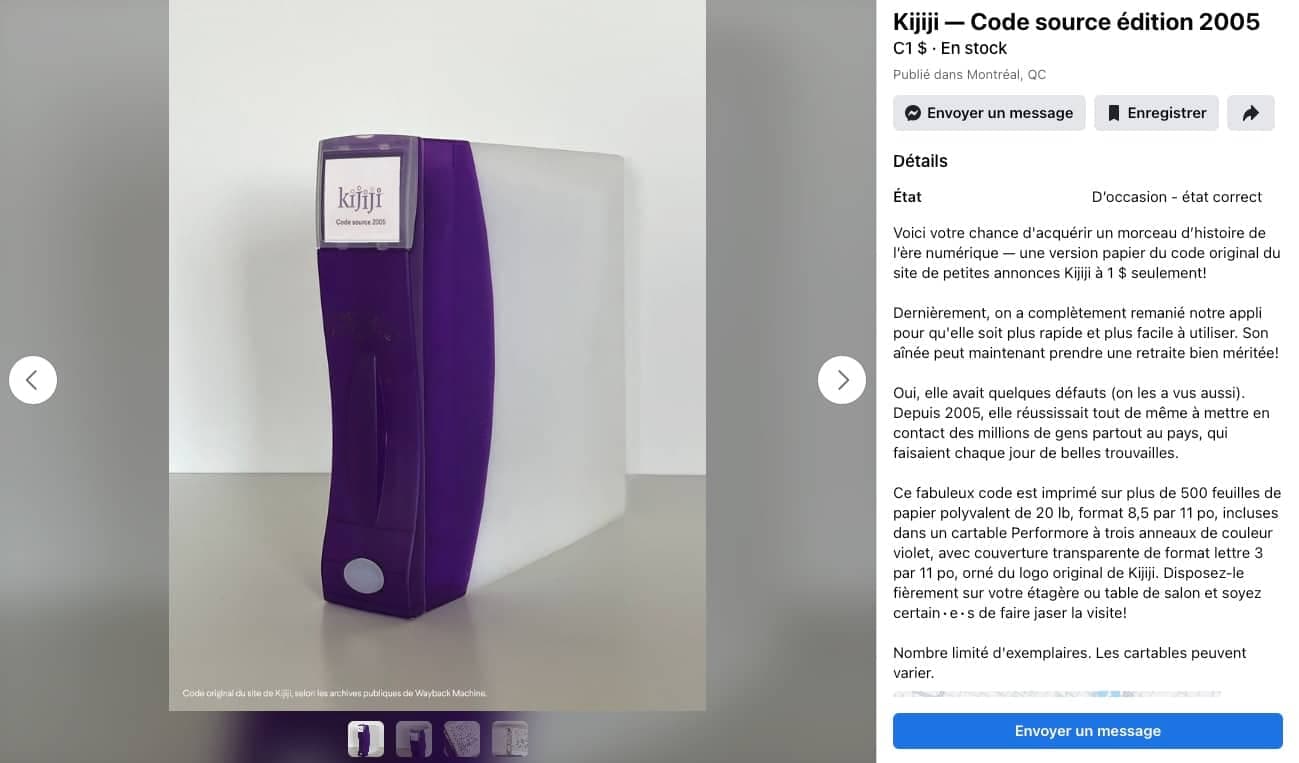1299x763 pixels.
Task: Select the first thumbnail of the purple binder
Action: [366, 739]
